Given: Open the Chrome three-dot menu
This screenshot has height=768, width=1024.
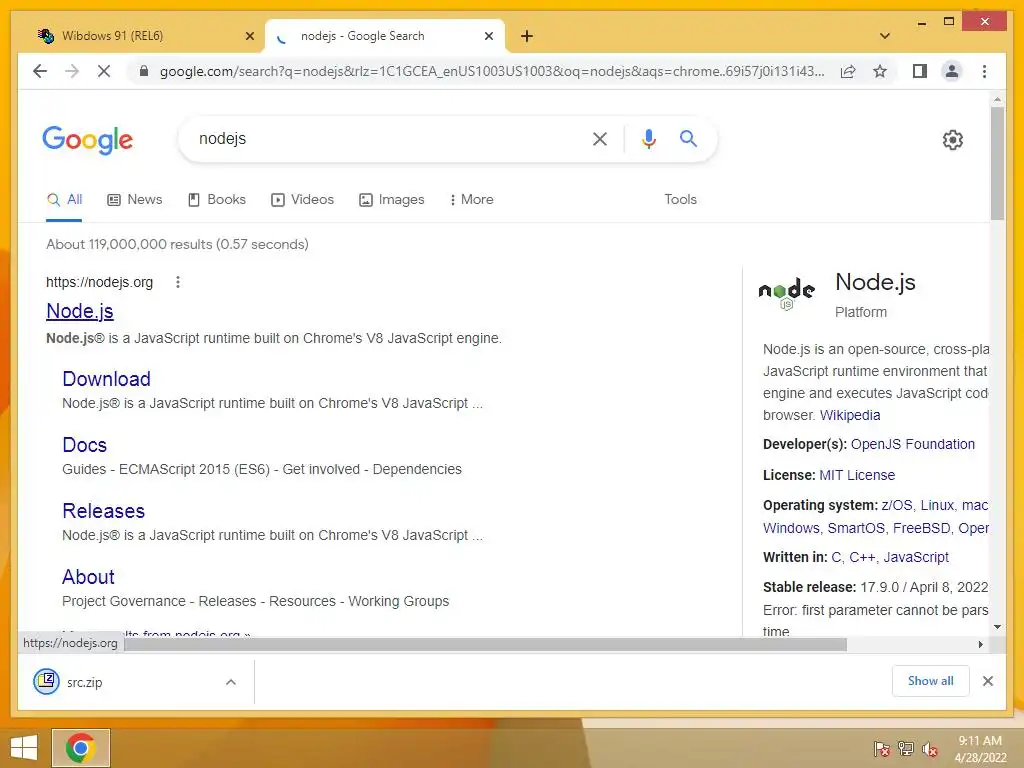Looking at the screenshot, I should pyautogui.click(x=984, y=71).
